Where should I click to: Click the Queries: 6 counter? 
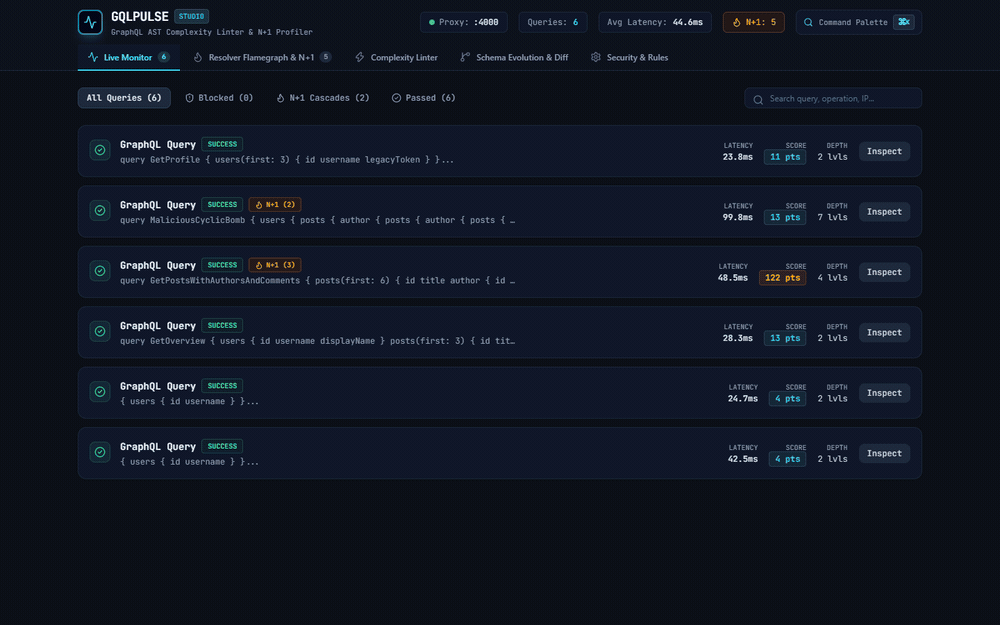pyautogui.click(x=553, y=22)
